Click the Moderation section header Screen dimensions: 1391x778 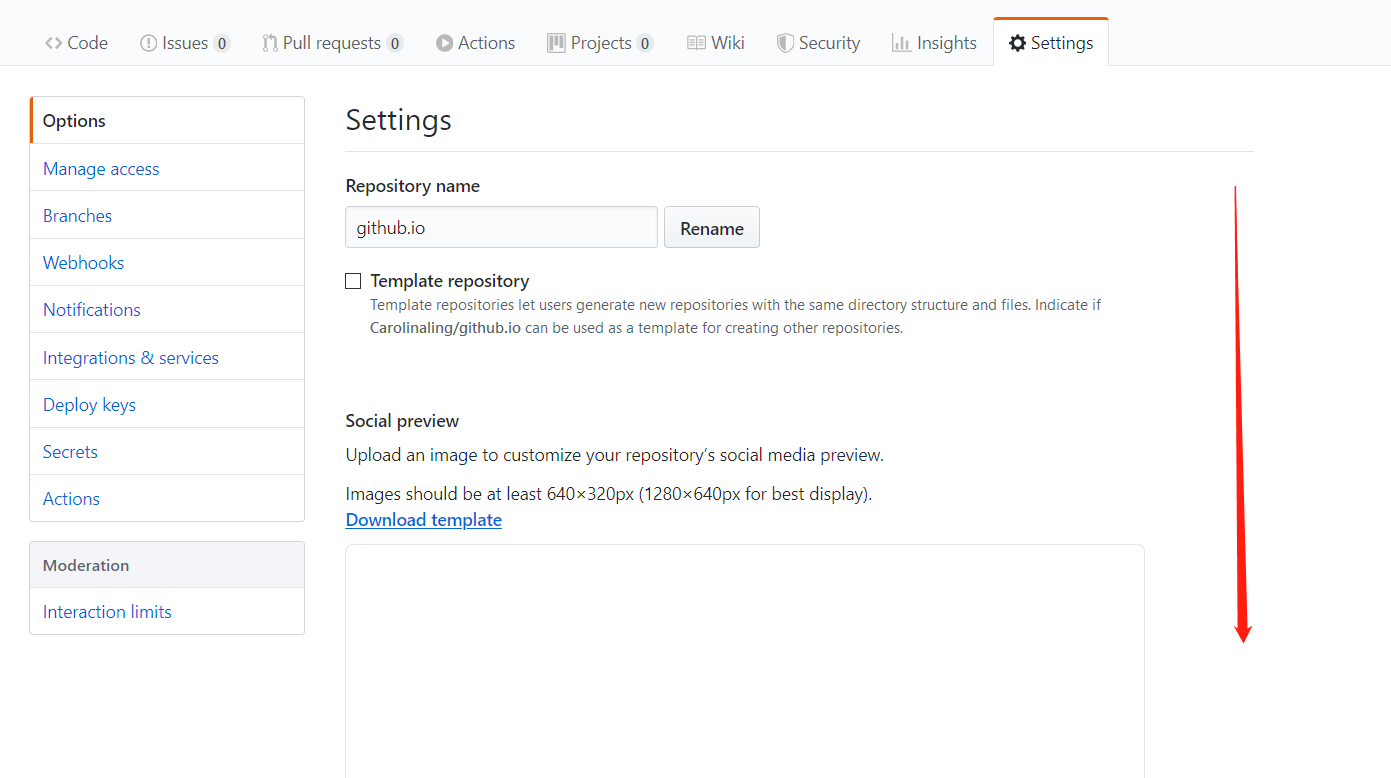click(167, 565)
